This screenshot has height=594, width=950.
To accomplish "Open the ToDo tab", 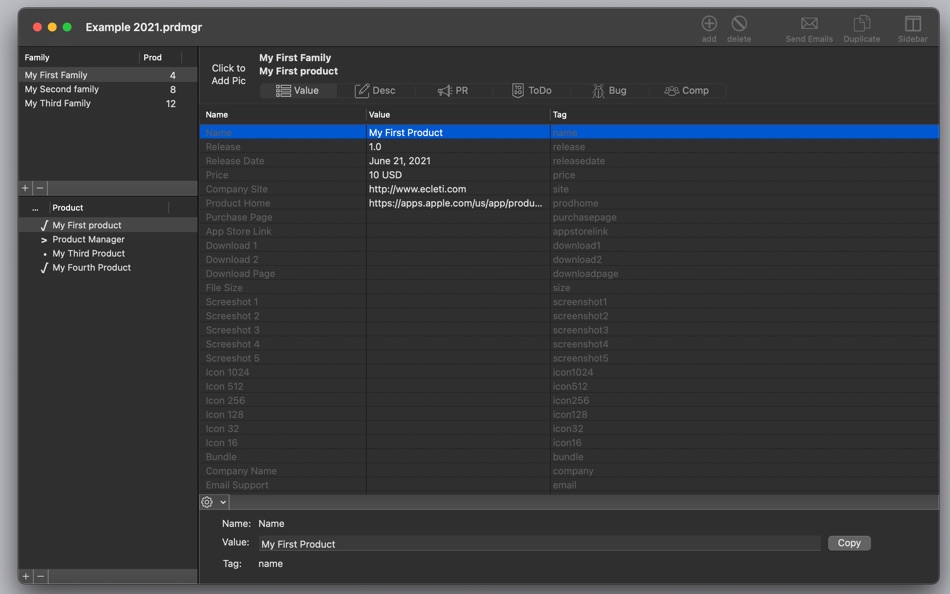I will (x=531, y=90).
